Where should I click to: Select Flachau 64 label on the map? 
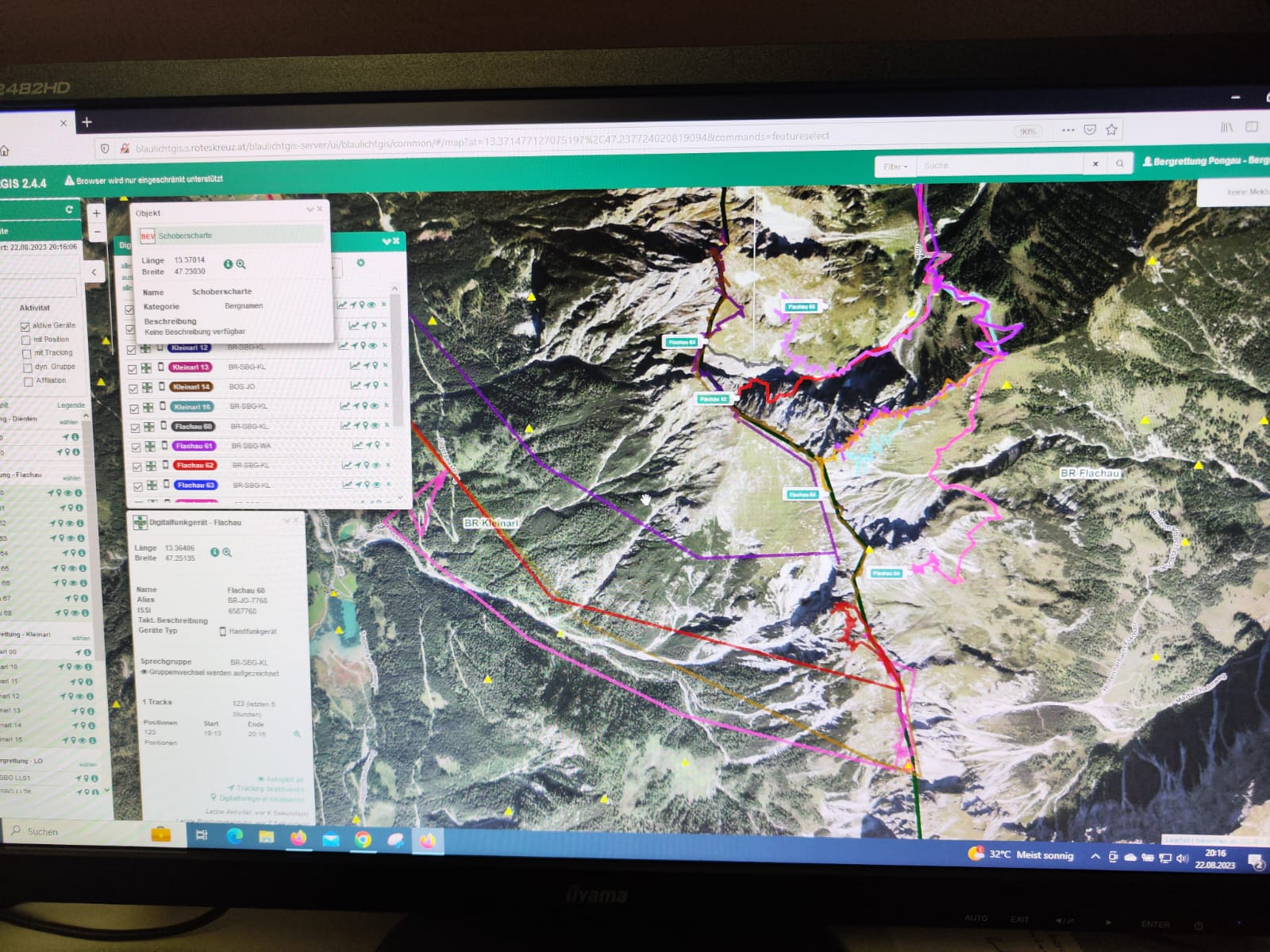point(886,573)
